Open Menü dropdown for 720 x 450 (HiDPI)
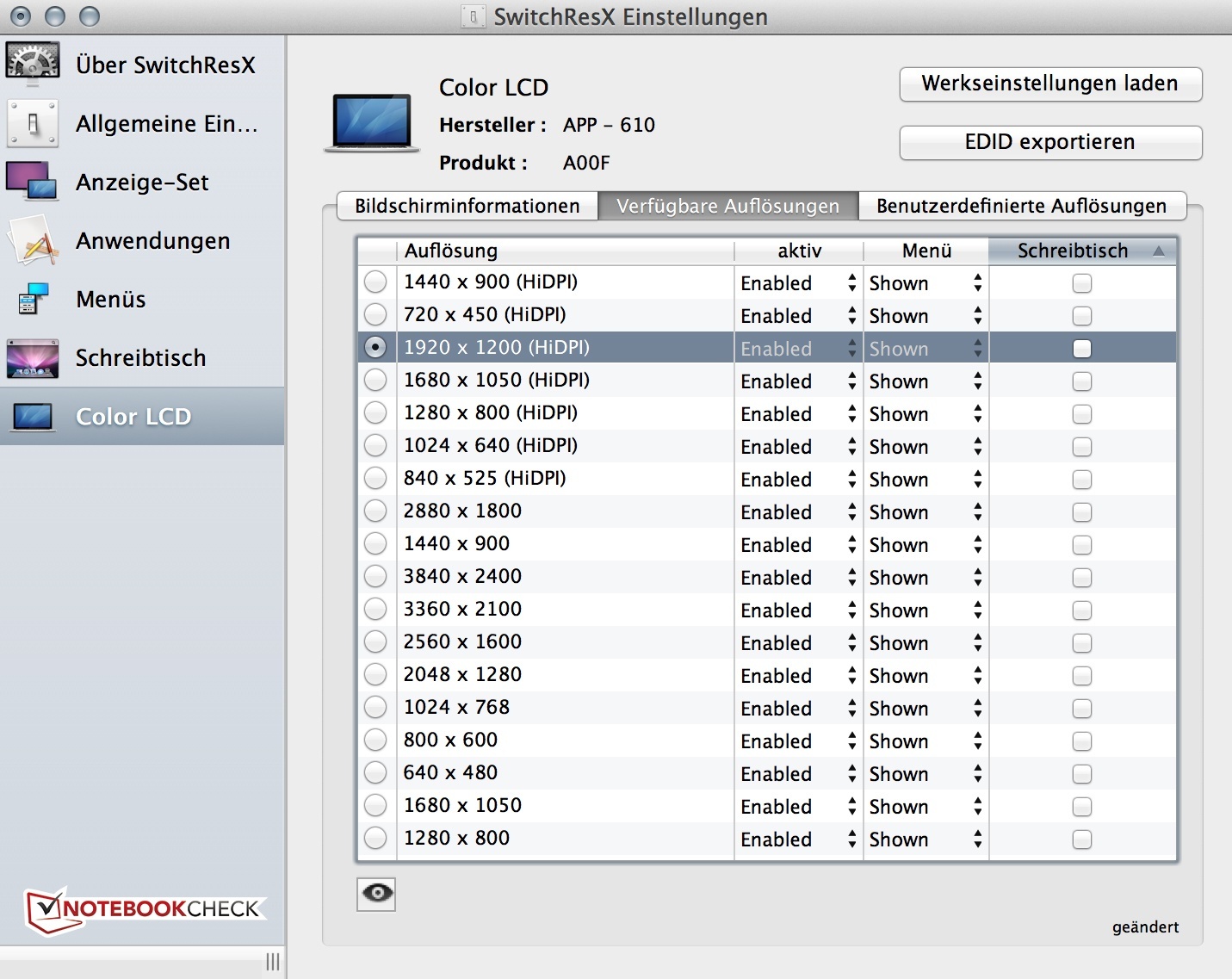The height and width of the screenshot is (979, 1232). (x=926, y=316)
